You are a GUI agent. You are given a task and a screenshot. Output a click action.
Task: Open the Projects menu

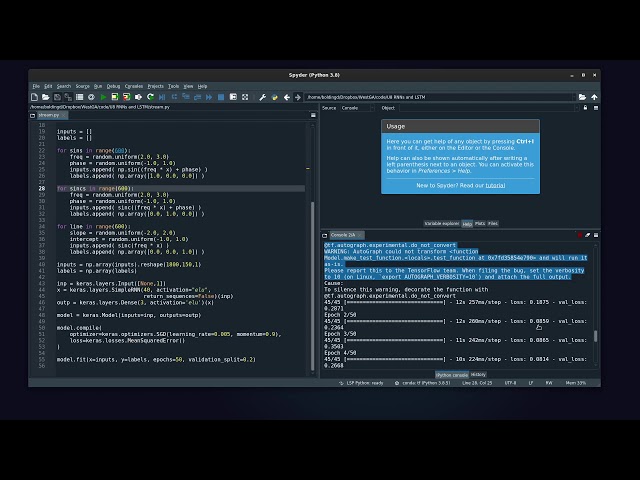click(156, 87)
